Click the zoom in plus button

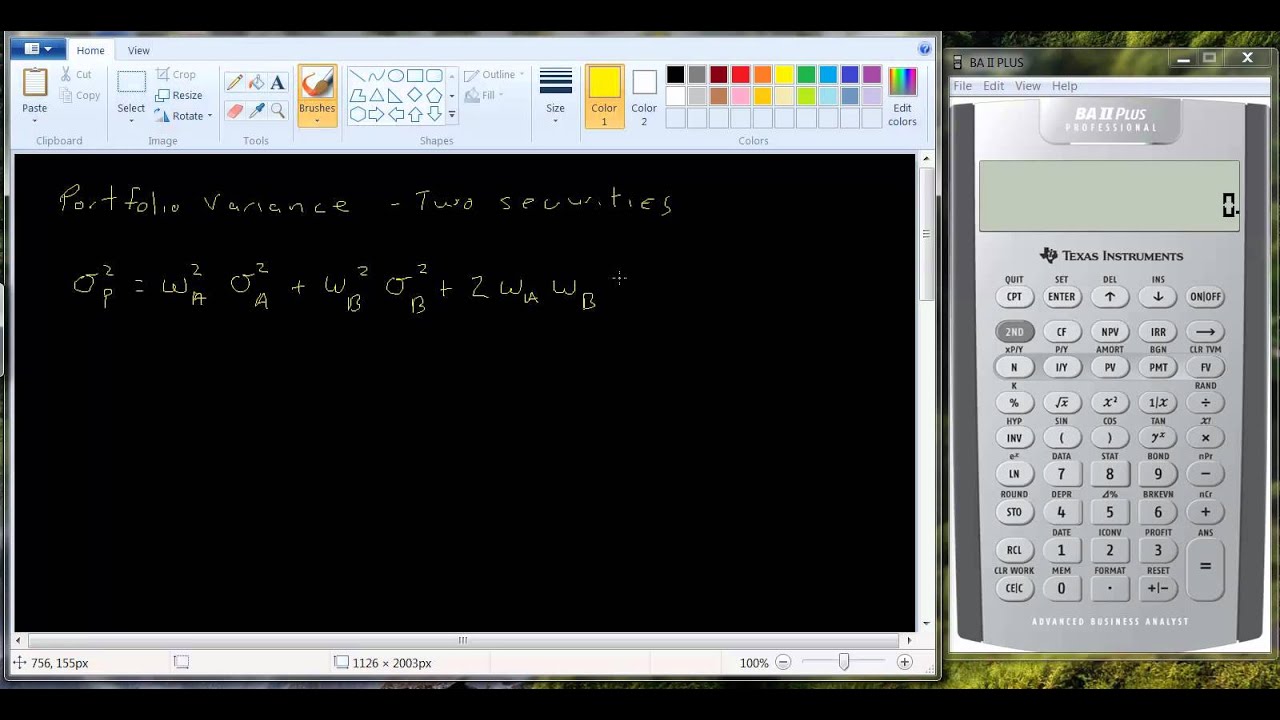coord(905,662)
